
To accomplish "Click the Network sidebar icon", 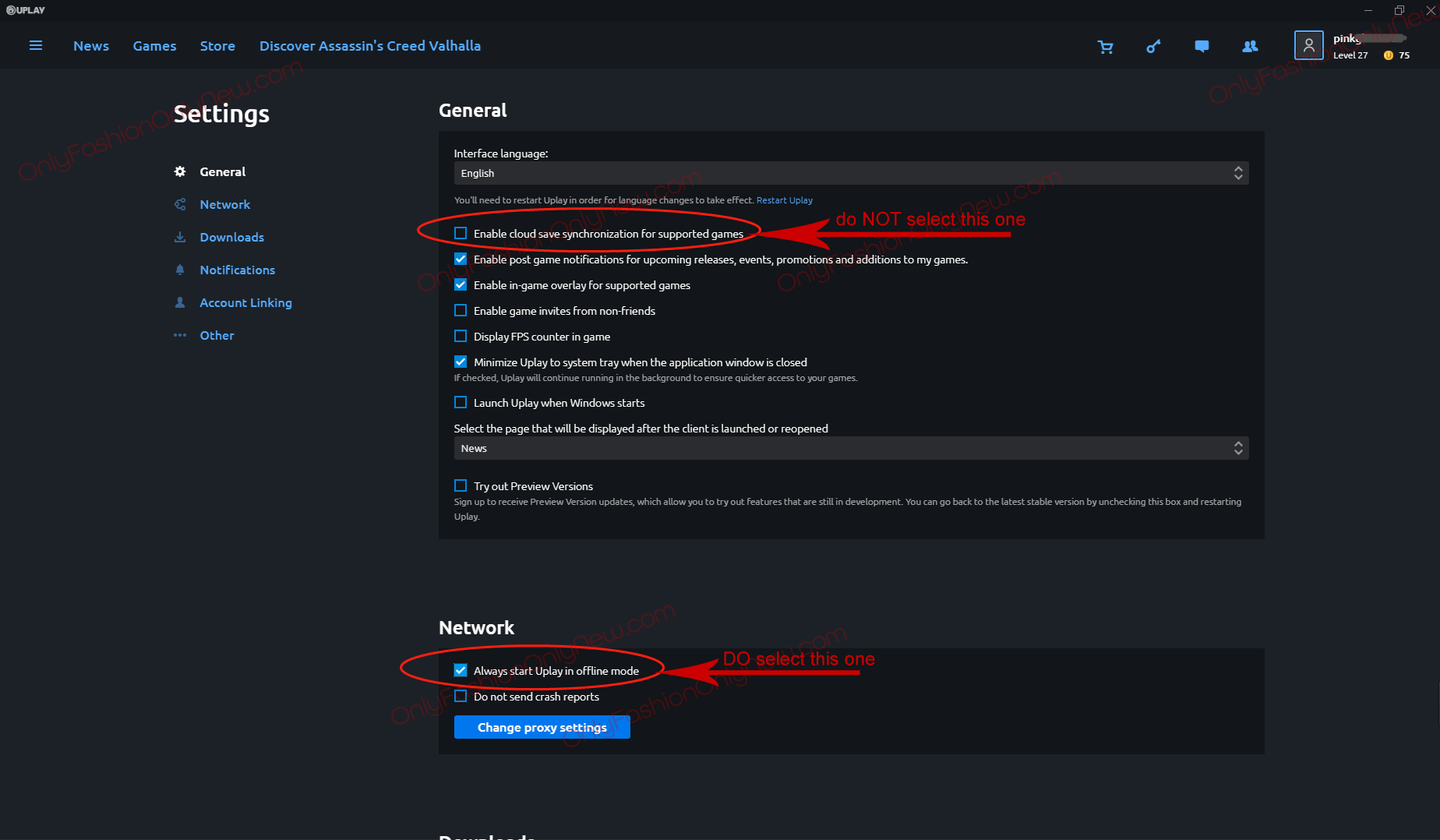I will (180, 204).
